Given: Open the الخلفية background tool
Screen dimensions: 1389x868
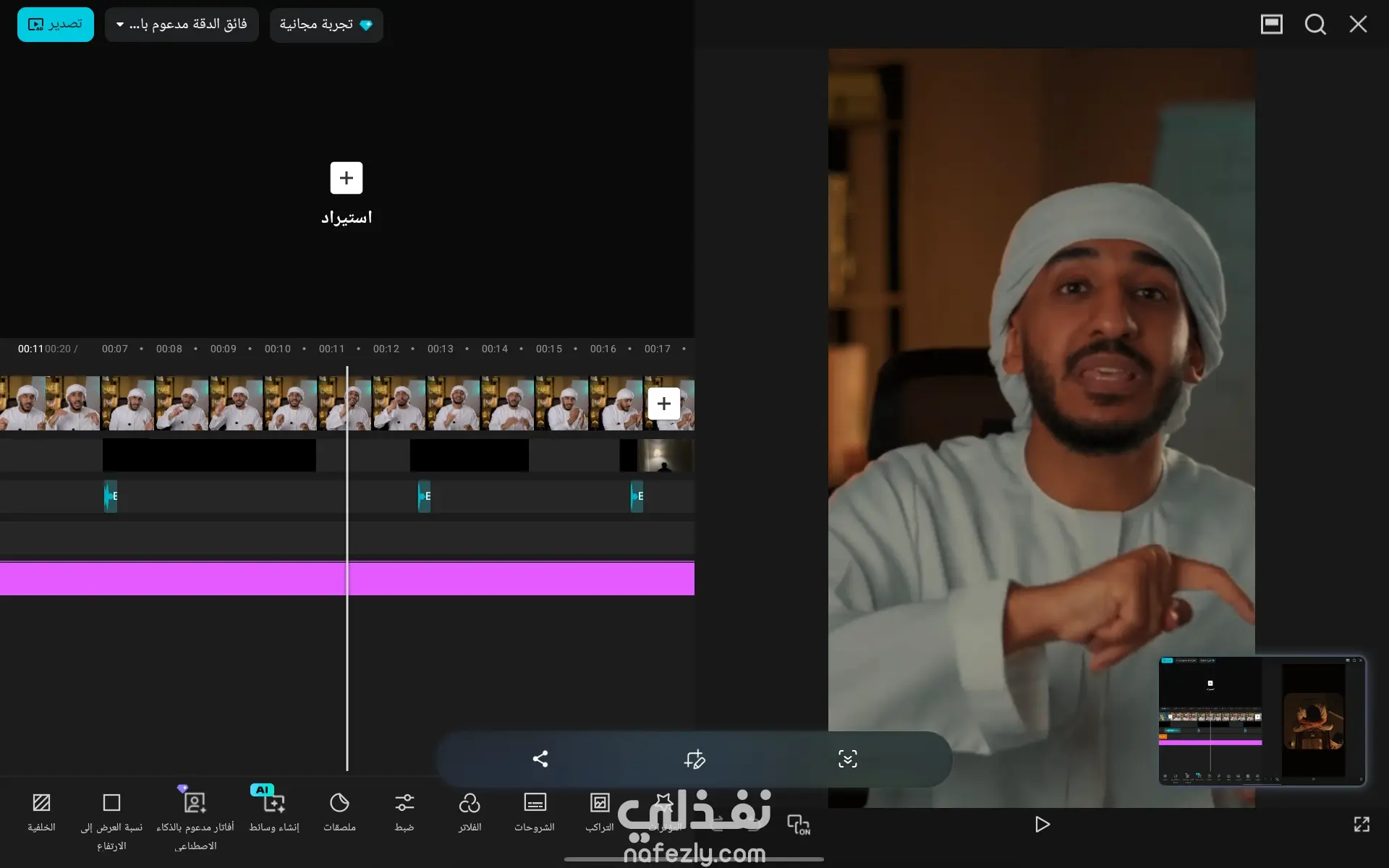Looking at the screenshot, I should coord(41,812).
